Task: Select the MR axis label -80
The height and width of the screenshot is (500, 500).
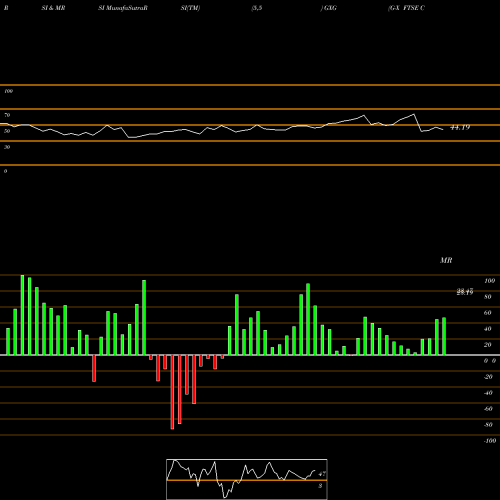Action: click(488, 425)
